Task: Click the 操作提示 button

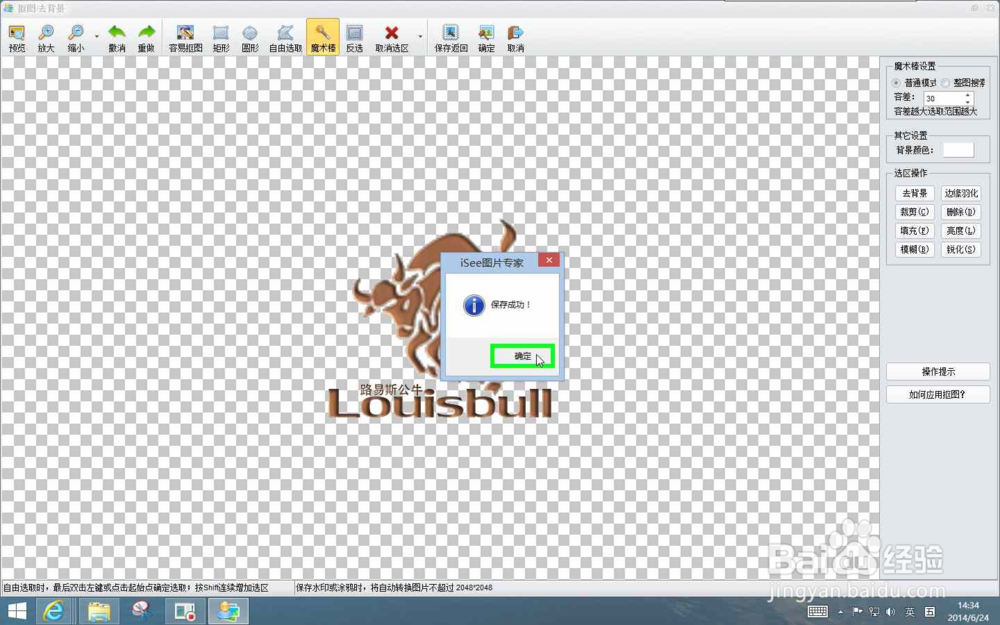Action: click(x=938, y=372)
